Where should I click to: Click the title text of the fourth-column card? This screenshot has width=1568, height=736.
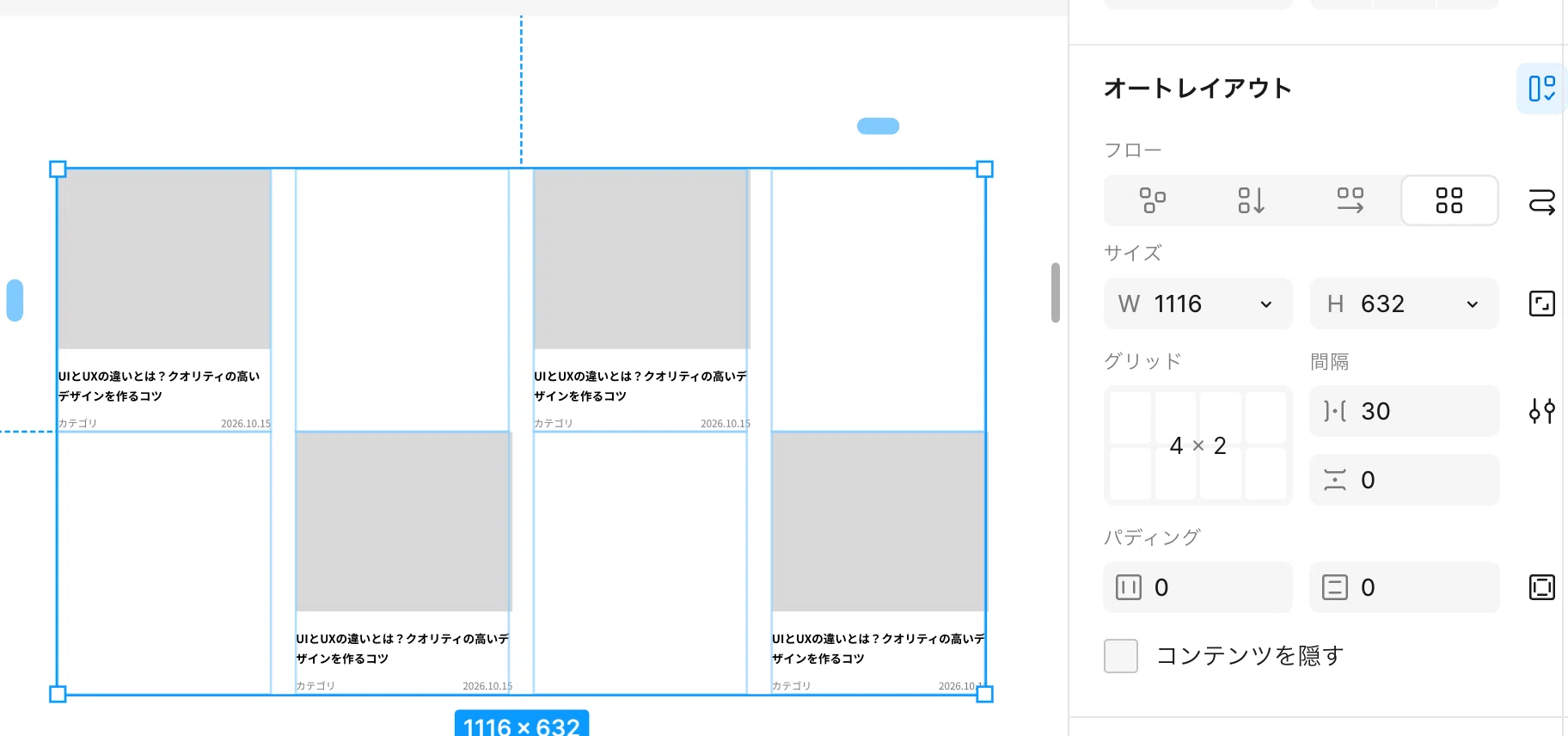tap(879, 648)
